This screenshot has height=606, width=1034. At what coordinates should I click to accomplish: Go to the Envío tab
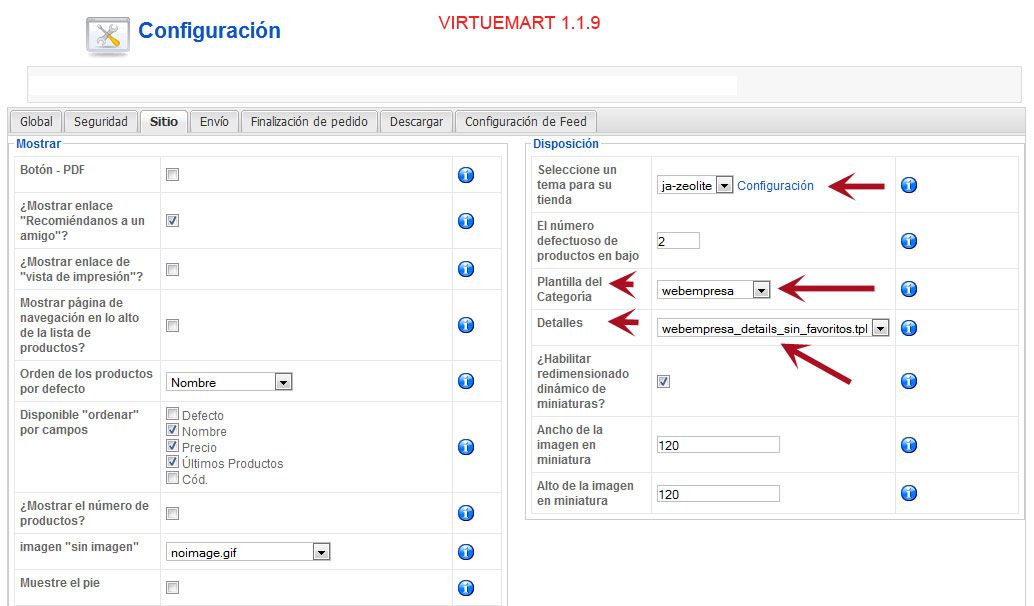pyautogui.click(x=214, y=122)
